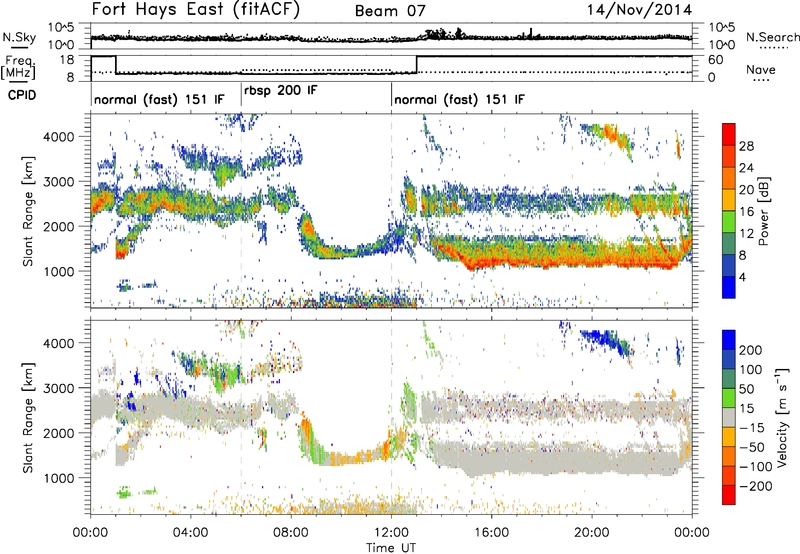Click the '12:00' time axis tick label
Screen dimensions: 800x554
click(x=391, y=533)
